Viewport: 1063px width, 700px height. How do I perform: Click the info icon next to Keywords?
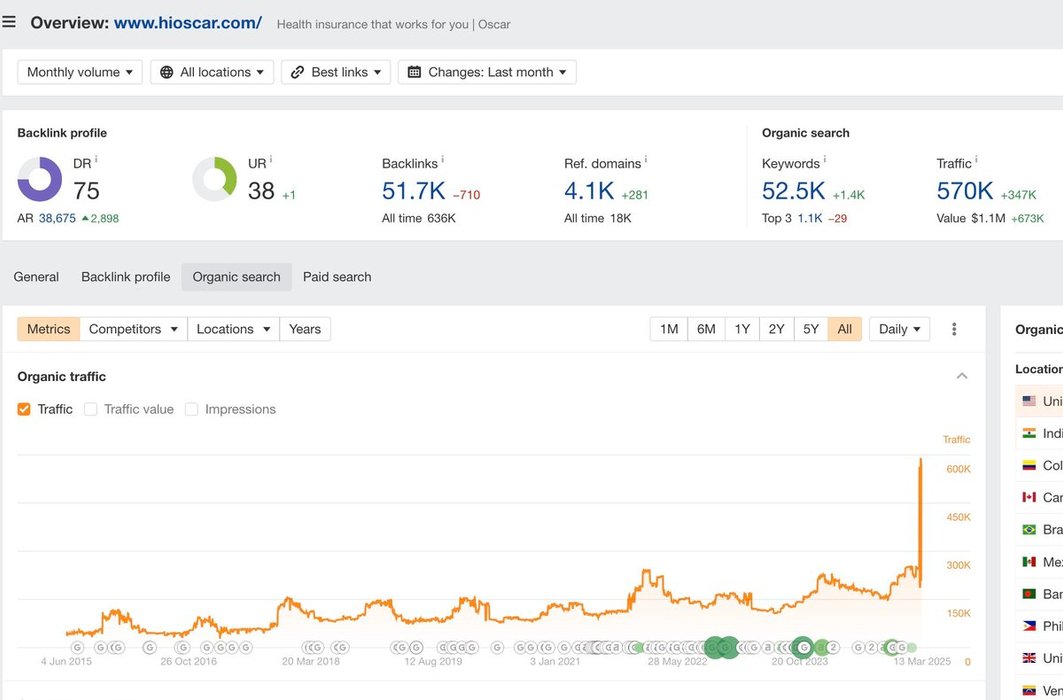coord(824,160)
